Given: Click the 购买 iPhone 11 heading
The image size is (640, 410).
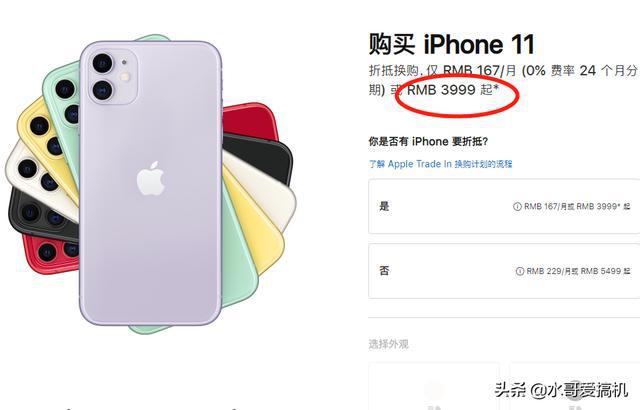Looking at the screenshot, I should (451, 44).
